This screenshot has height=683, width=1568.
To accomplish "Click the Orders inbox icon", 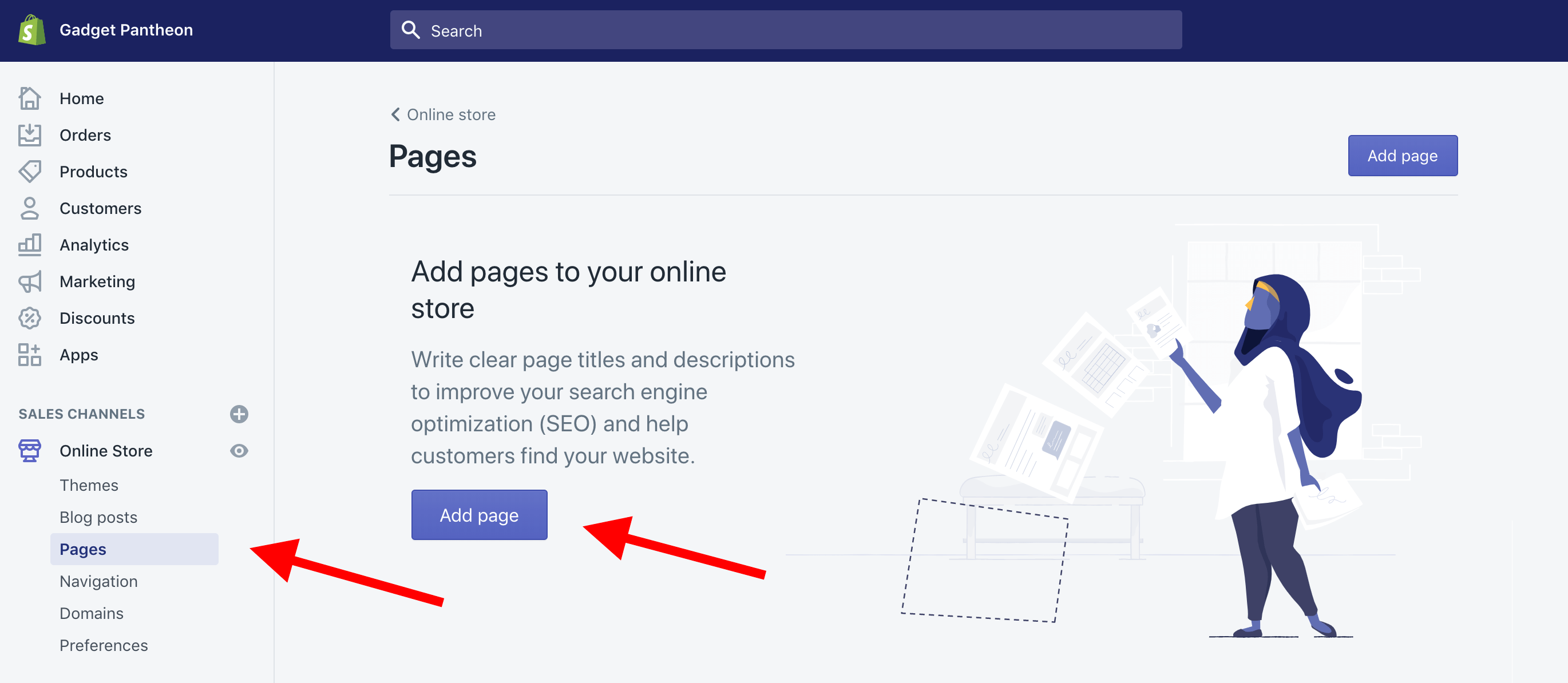I will [x=29, y=135].
